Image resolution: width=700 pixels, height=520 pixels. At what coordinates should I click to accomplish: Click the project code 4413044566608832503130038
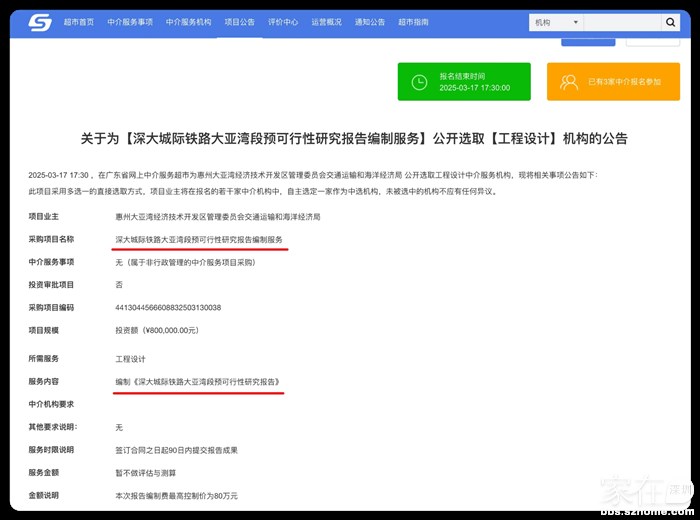pyautogui.click(x=168, y=307)
